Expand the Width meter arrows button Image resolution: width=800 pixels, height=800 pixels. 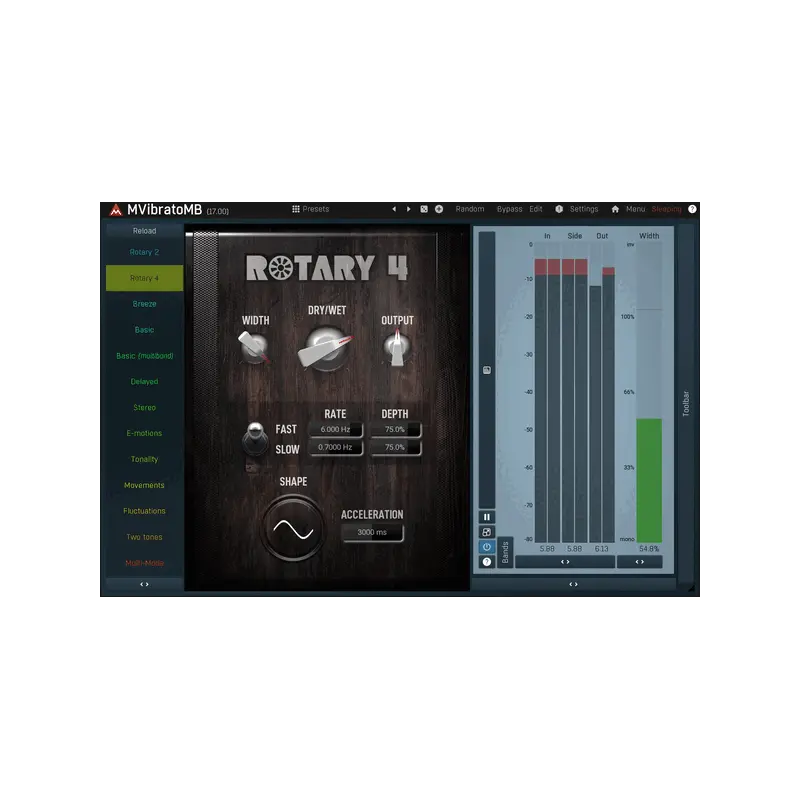[639, 562]
